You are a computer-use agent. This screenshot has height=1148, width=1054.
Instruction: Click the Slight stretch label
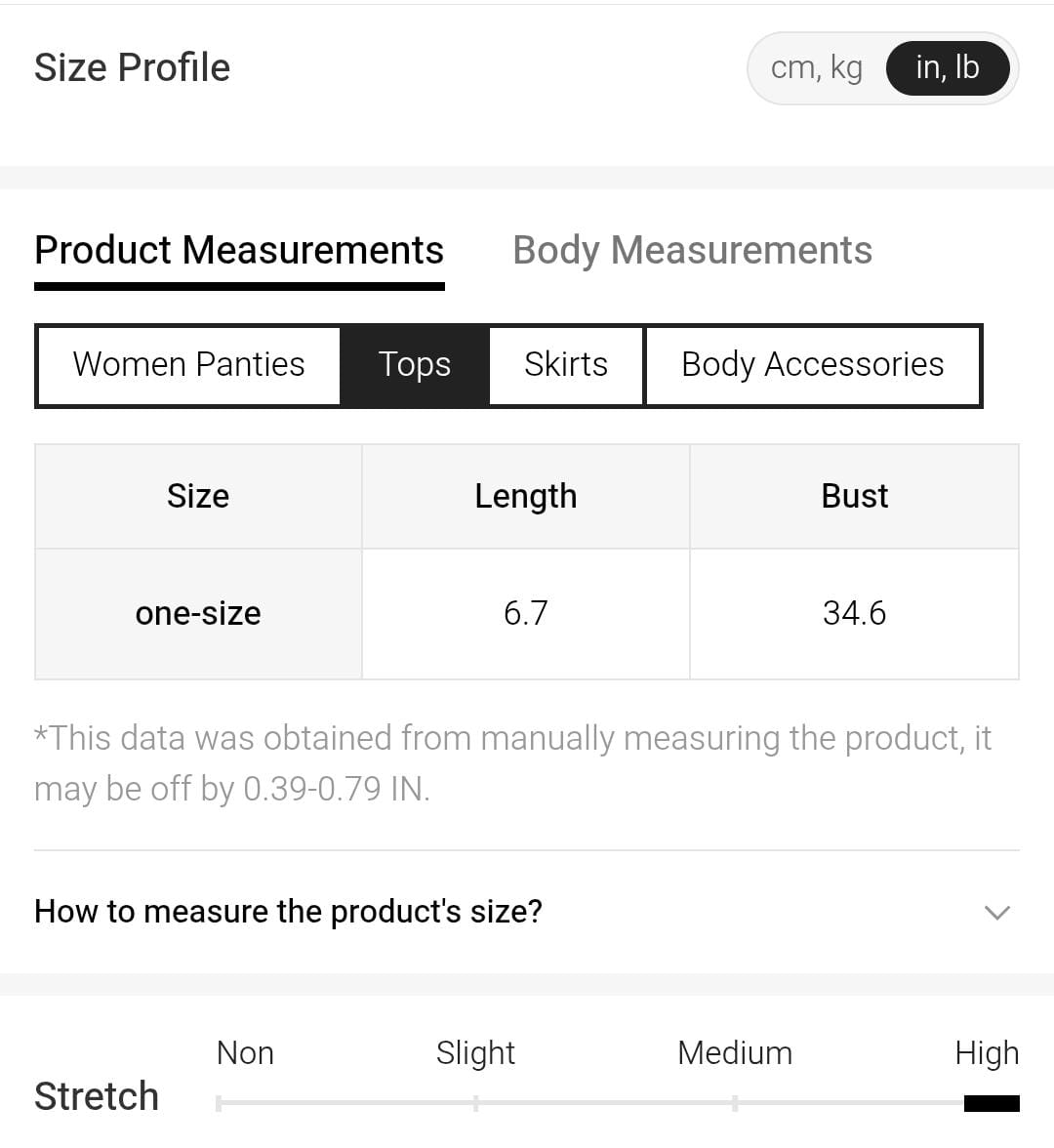tap(475, 1053)
